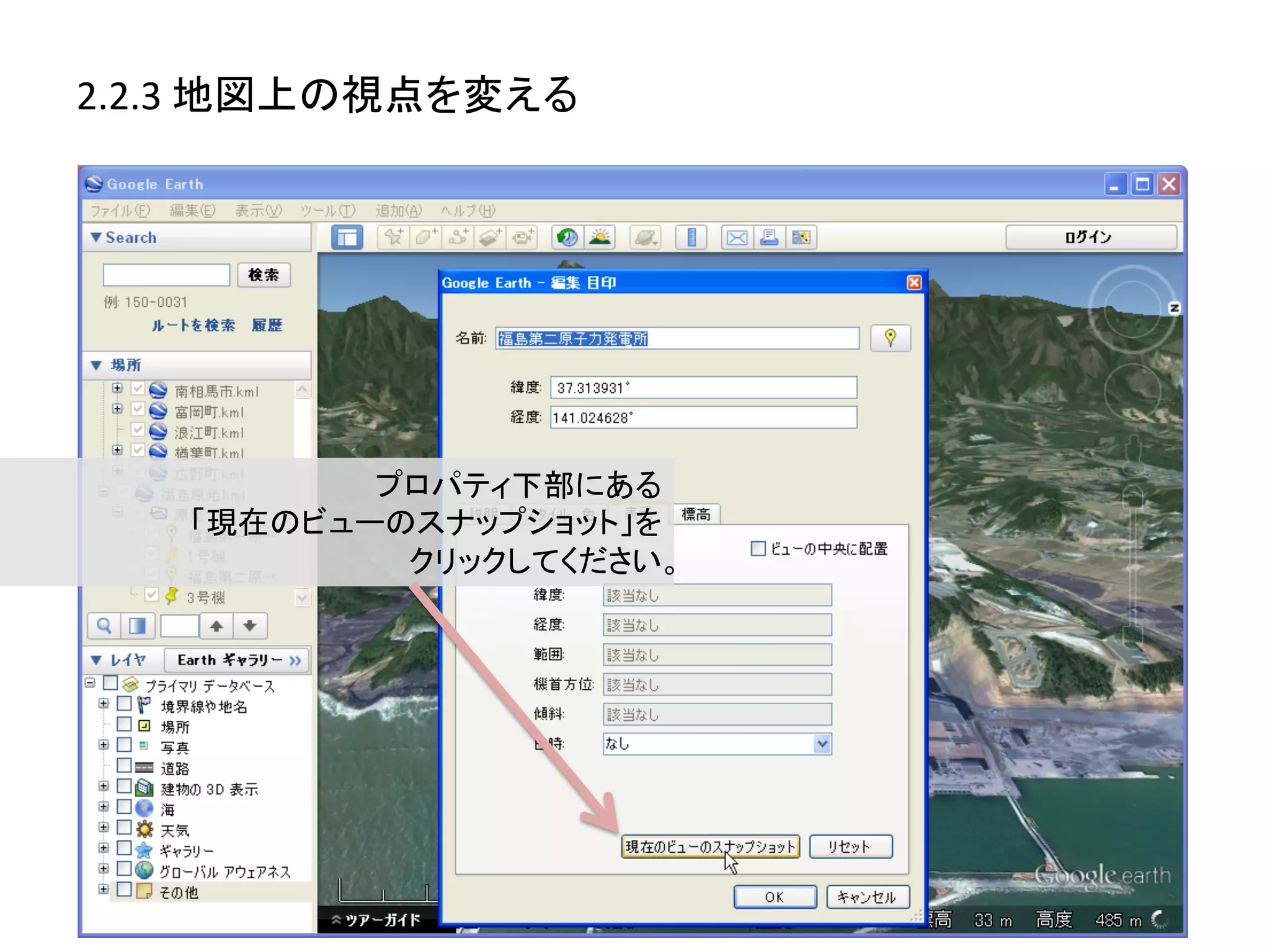The height and width of the screenshot is (952, 1270).
Task: Click the Print icon in toolbar
Action: (769, 237)
